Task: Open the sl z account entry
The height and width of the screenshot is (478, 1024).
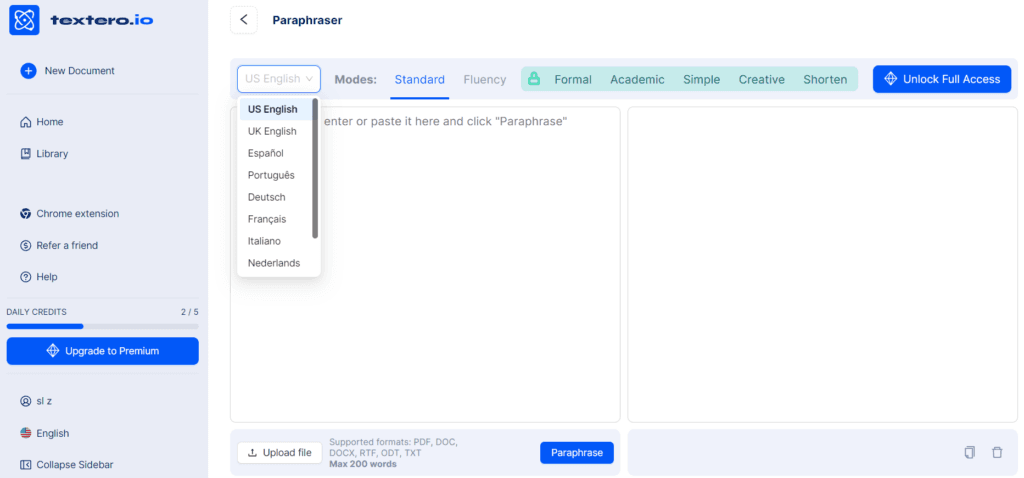Action: [37, 401]
